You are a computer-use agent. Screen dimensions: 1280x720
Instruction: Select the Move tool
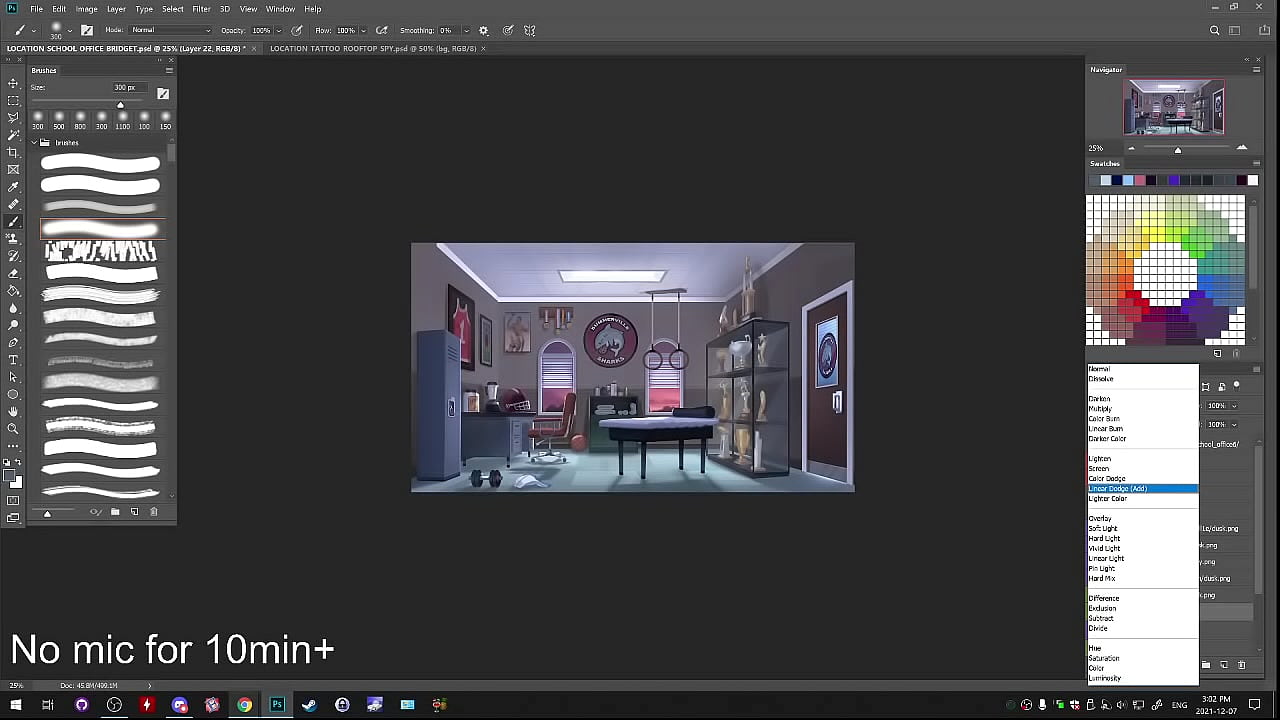13,83
